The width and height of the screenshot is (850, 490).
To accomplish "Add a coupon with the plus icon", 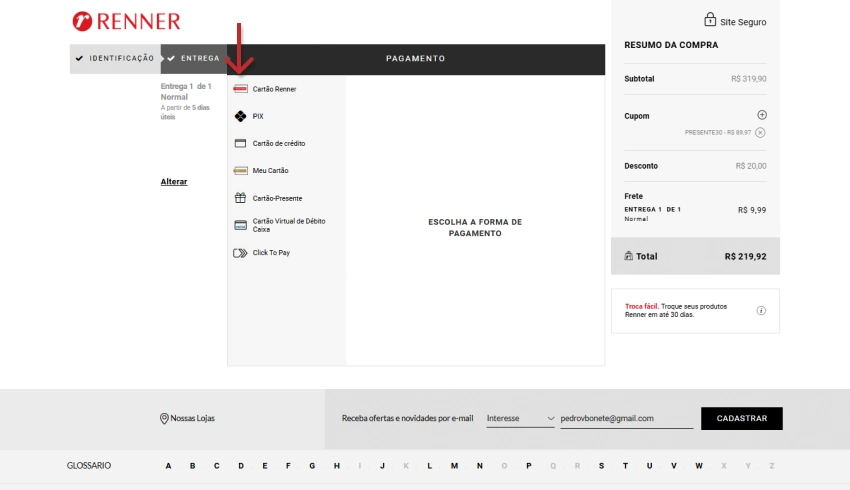I will point(762,115).
